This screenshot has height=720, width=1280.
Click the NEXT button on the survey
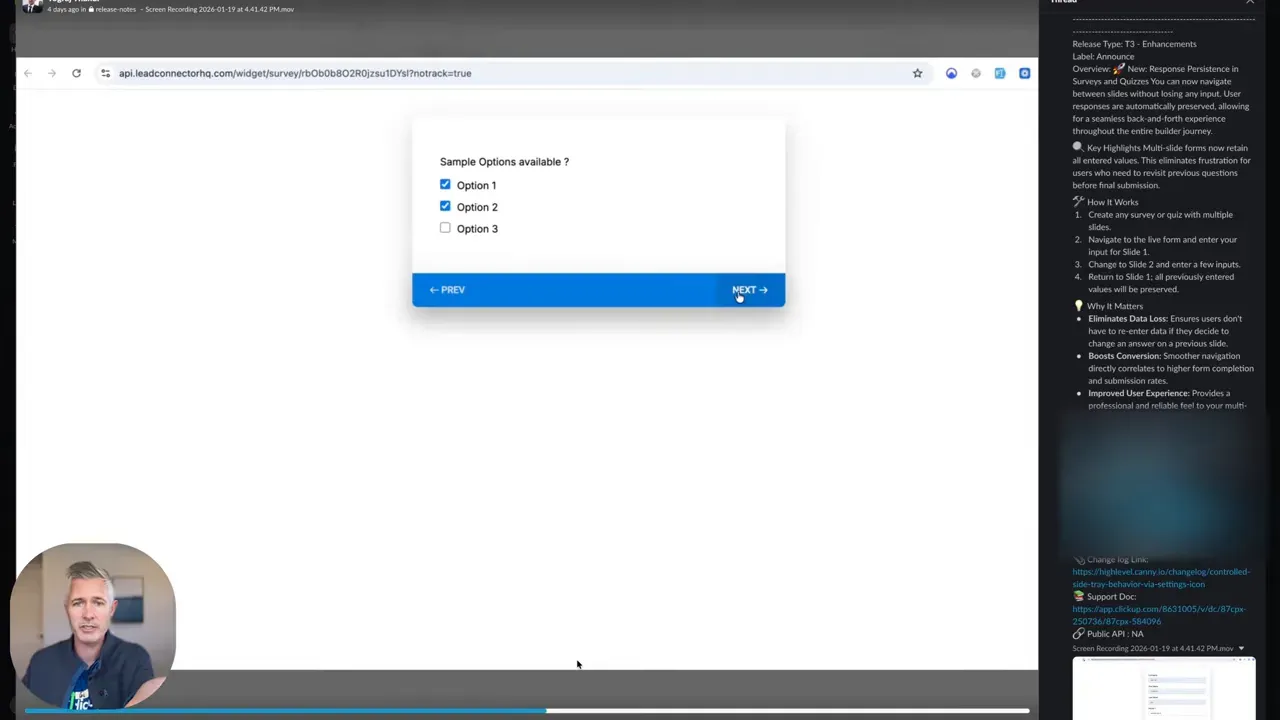[x=749, y=289]
